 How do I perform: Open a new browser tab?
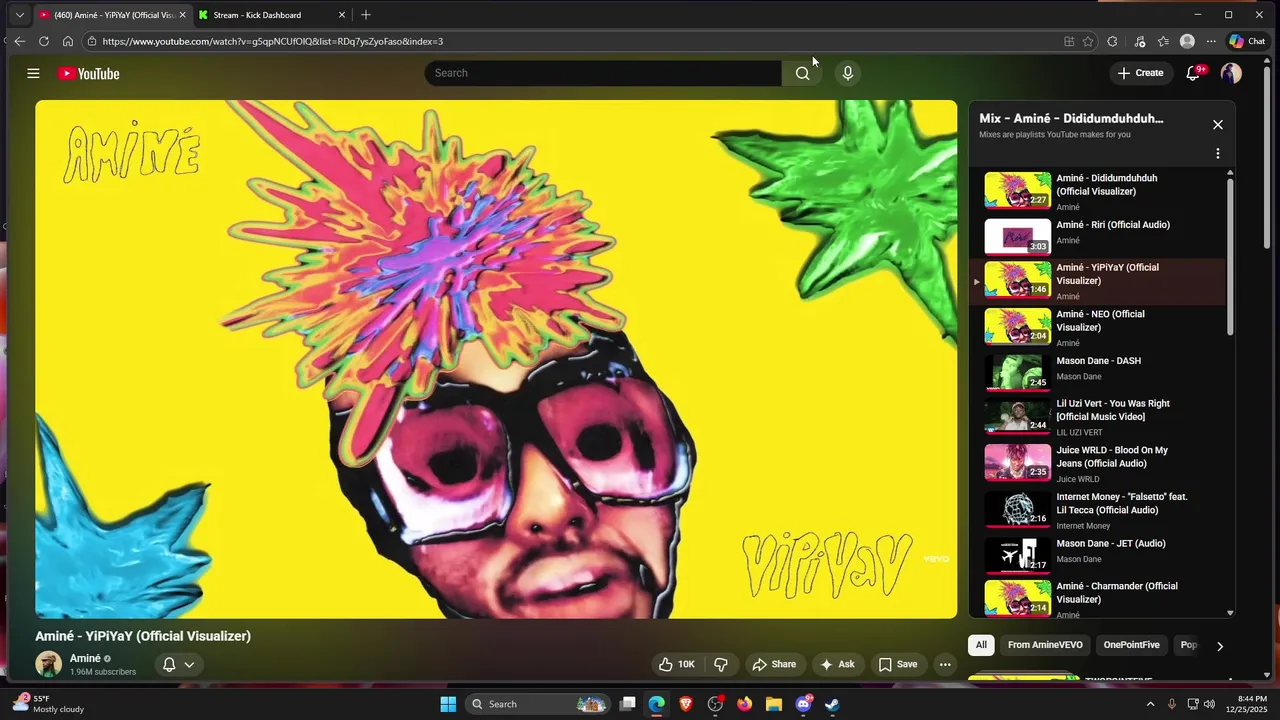(365, 15)
